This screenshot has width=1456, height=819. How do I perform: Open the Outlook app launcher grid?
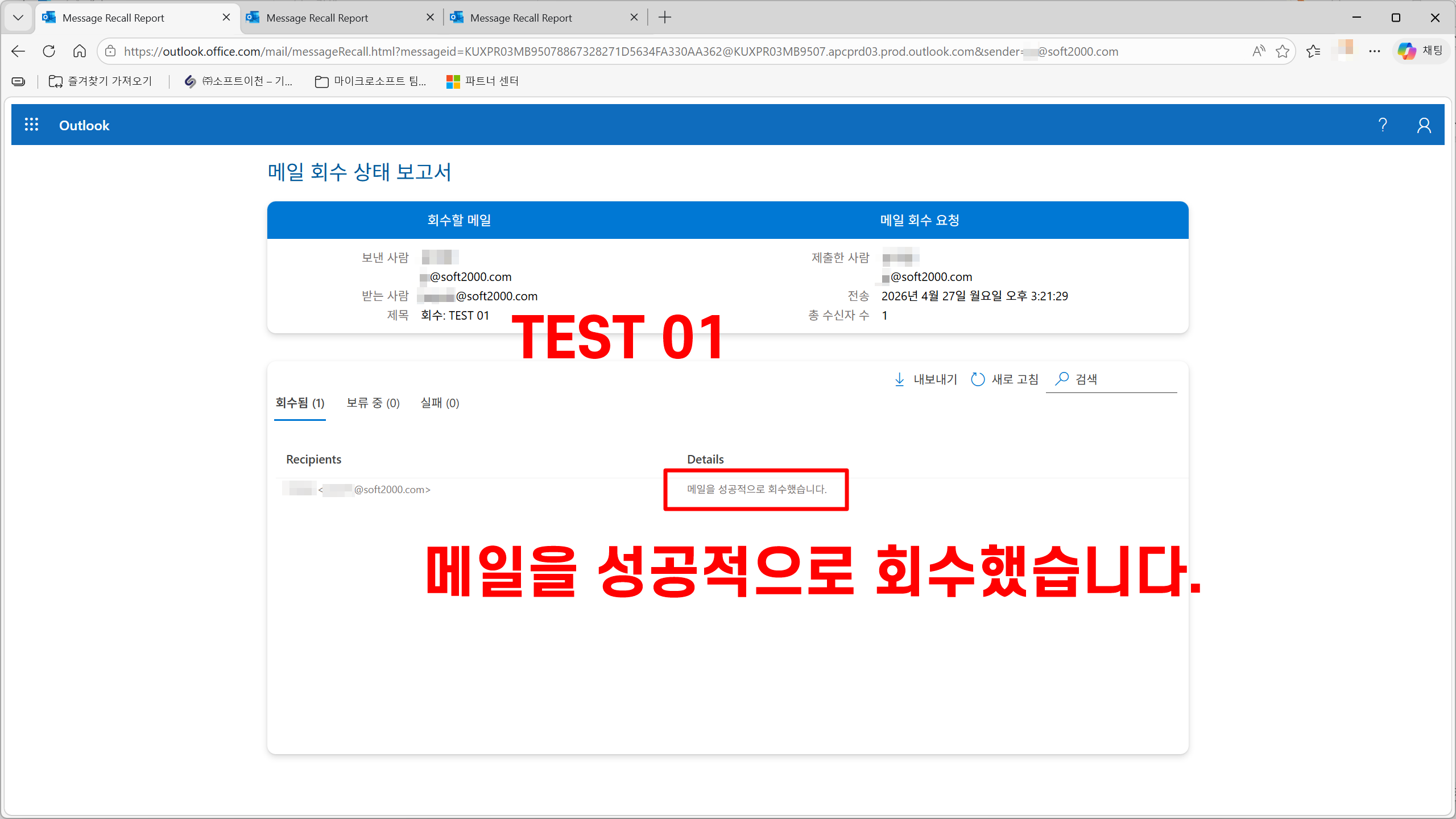click(x=31, y=125)
